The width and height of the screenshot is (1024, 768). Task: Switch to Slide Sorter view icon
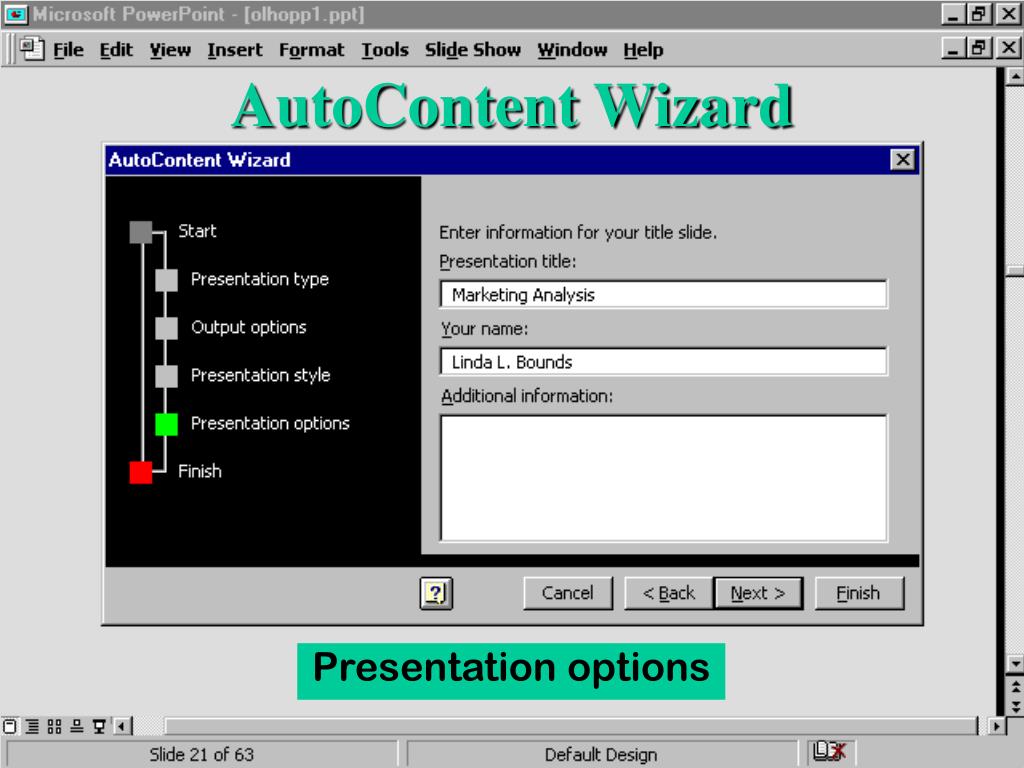pyautogui.click(x=54, y=726)
